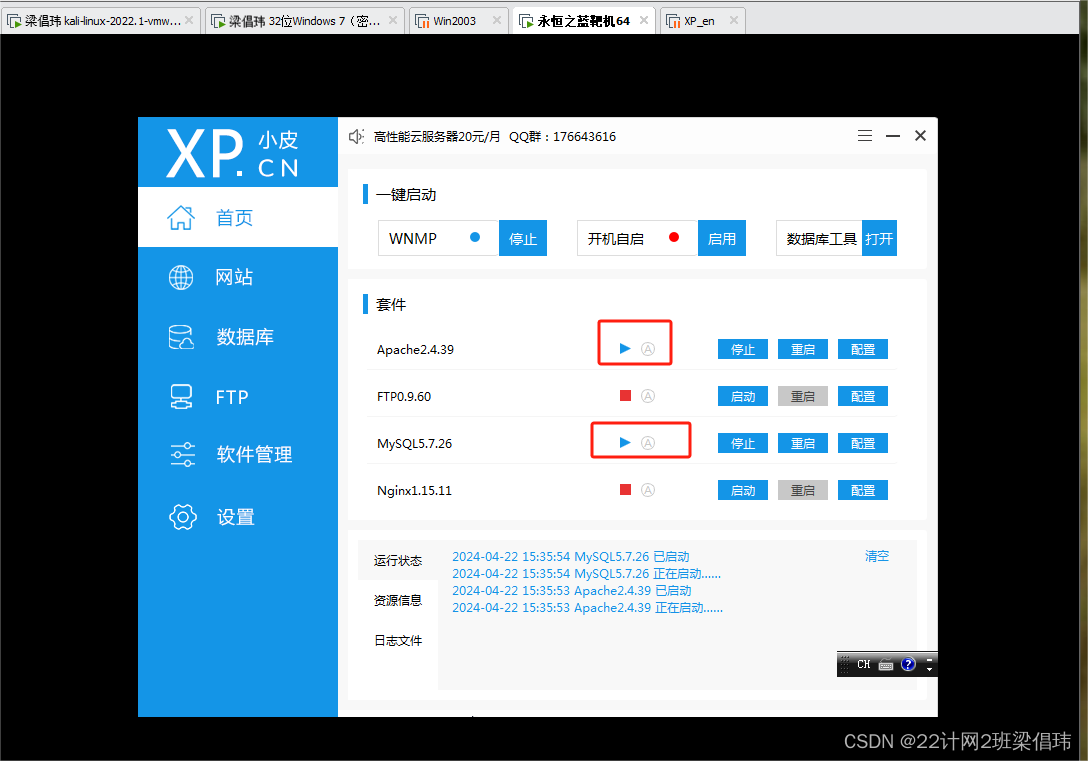Open MySQL5.7.26 配置 settings
The width and height of the screenshot is (1088, 761).
pyautogui.click(x=862, y=443)
